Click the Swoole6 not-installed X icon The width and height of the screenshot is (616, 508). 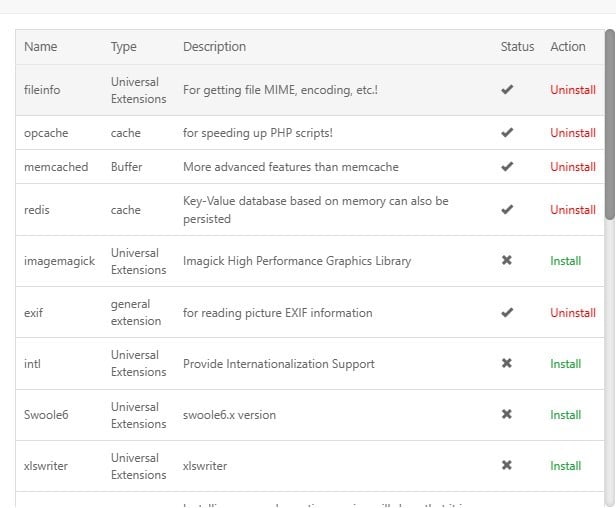pyautogui.click(x=507, y=415)
